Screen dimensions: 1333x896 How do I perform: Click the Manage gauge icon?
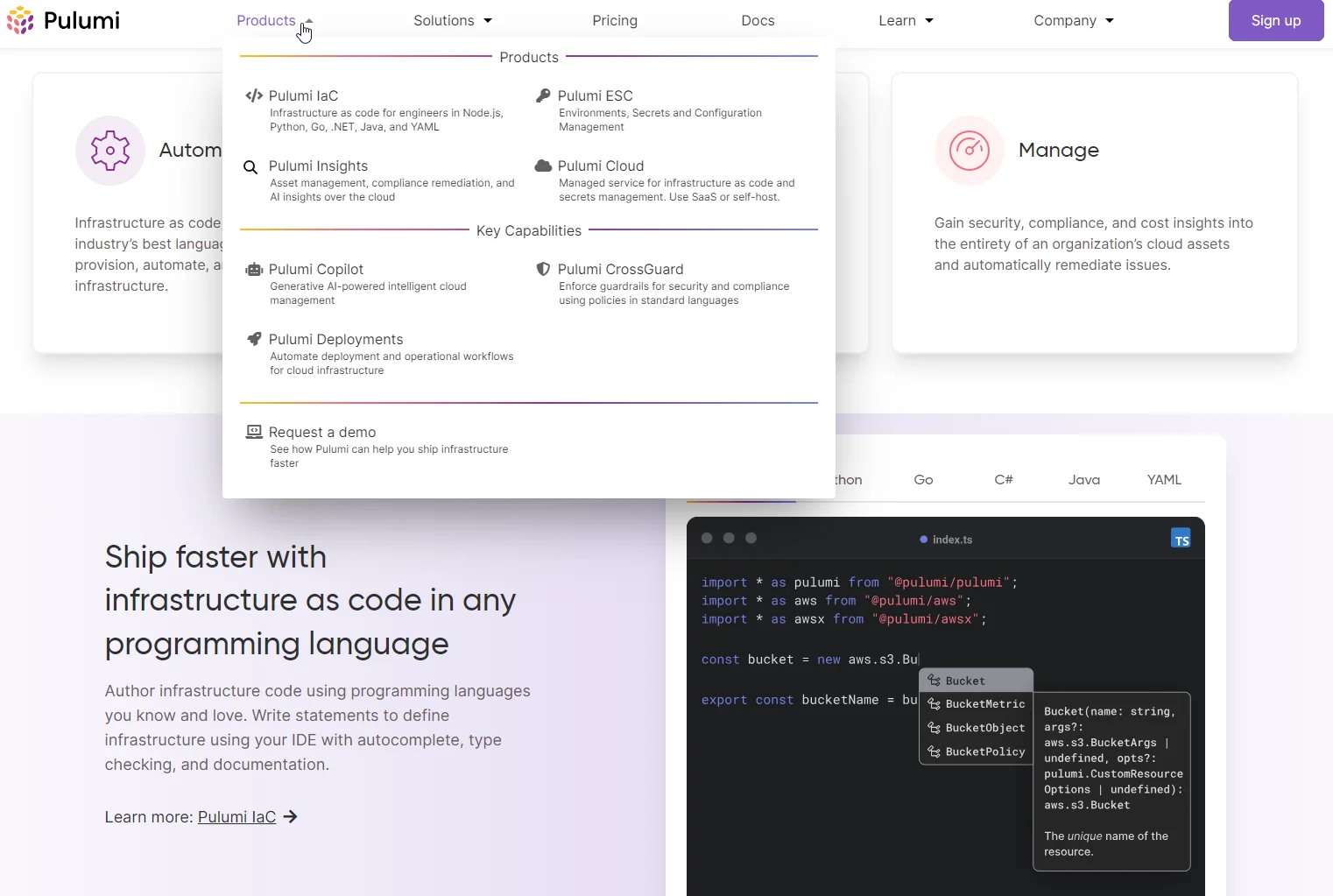tap(970, 151)
